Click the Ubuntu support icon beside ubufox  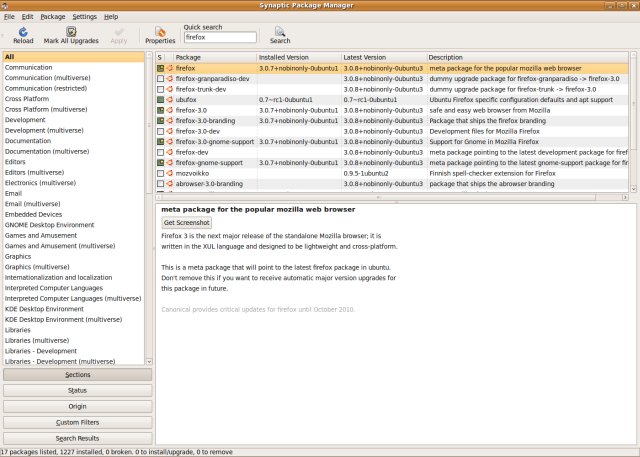coord(169,100)
